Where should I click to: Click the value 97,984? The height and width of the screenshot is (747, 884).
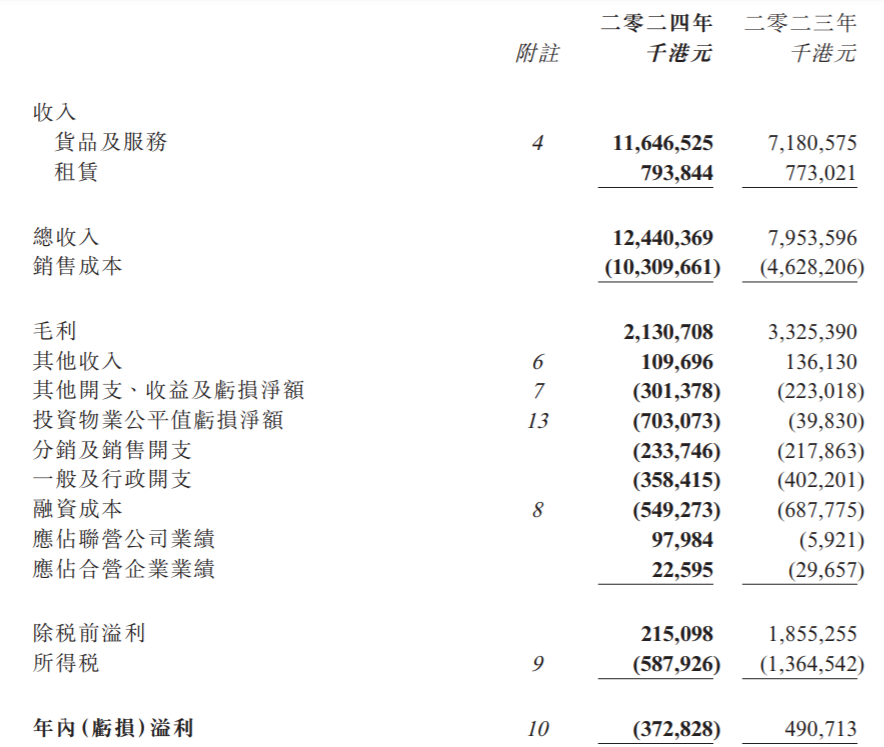click(x=682, y=540)
